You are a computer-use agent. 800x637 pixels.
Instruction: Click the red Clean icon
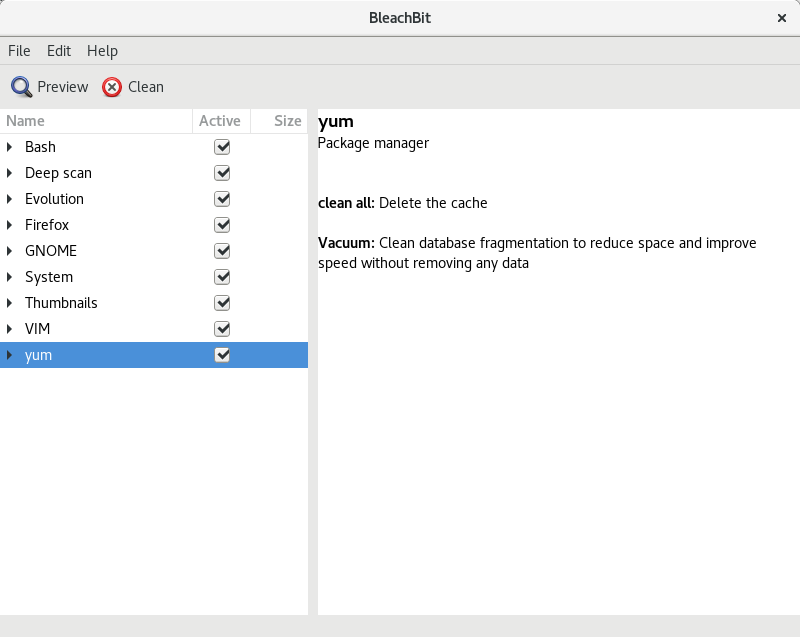(x=112, y=87)
